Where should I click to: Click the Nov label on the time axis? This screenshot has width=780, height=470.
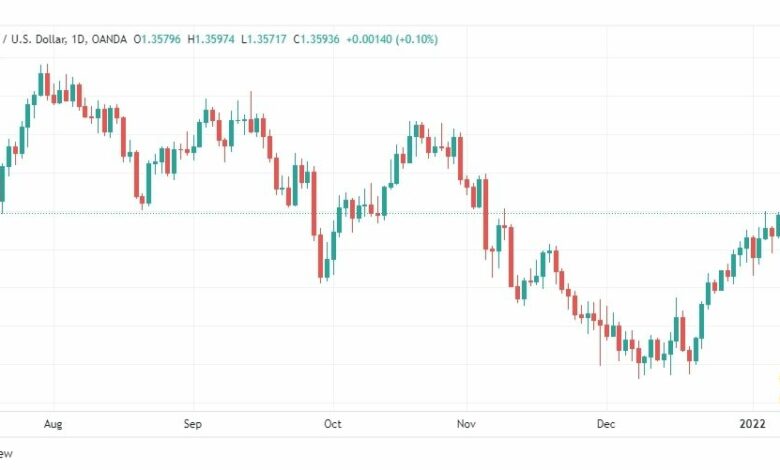pos(466,424)
